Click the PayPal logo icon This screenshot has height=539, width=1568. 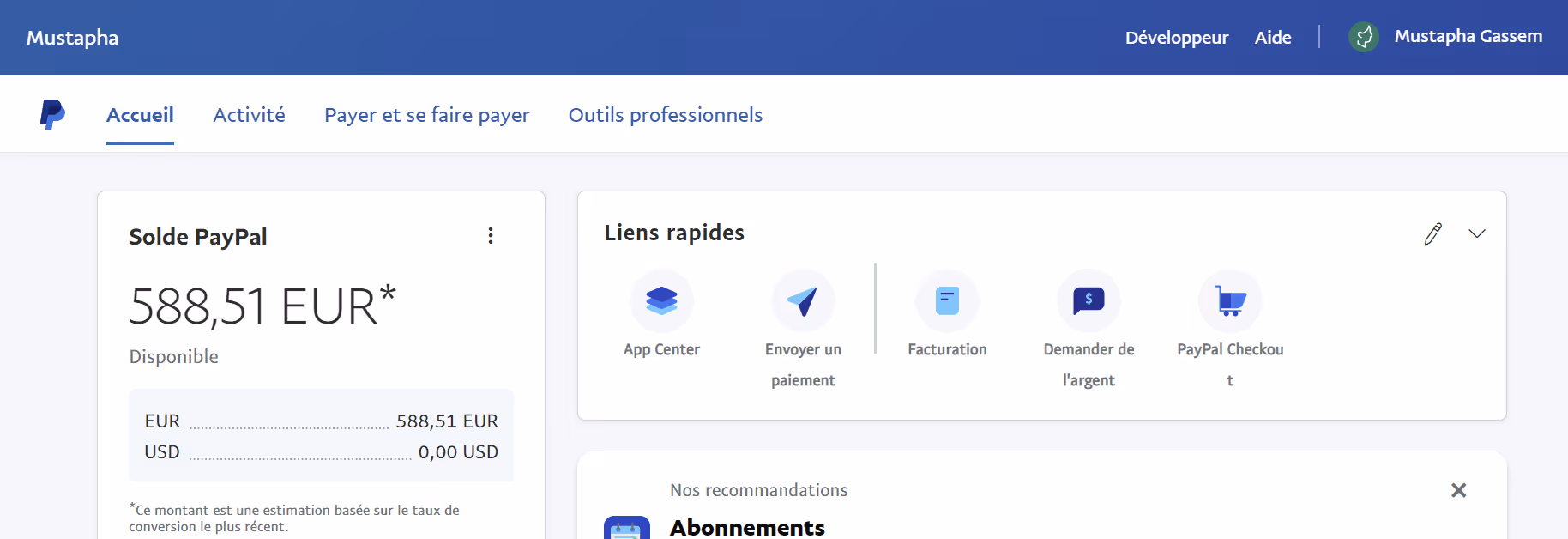coord(52,114)
